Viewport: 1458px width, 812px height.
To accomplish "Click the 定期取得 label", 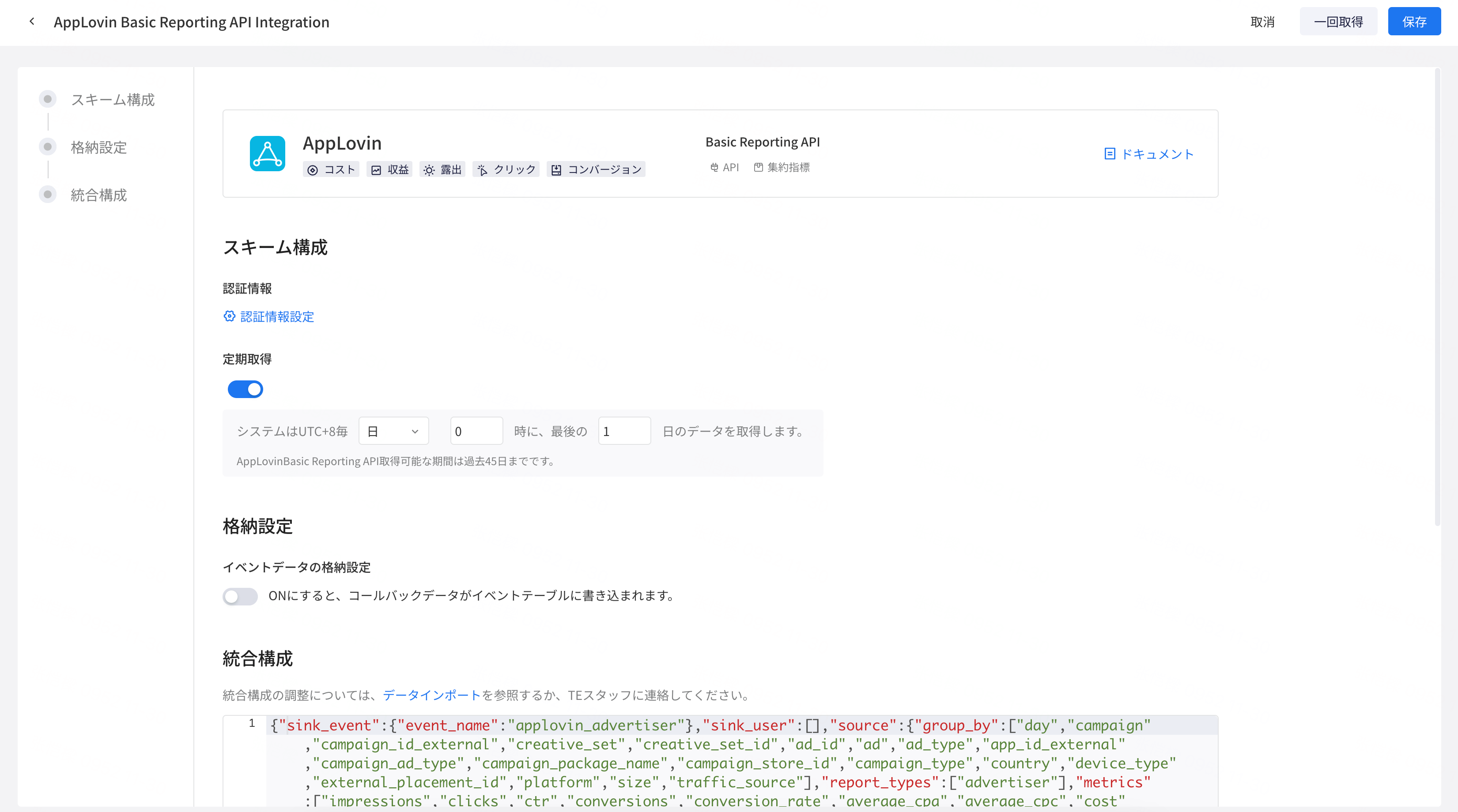I will (x=247, y=359).
